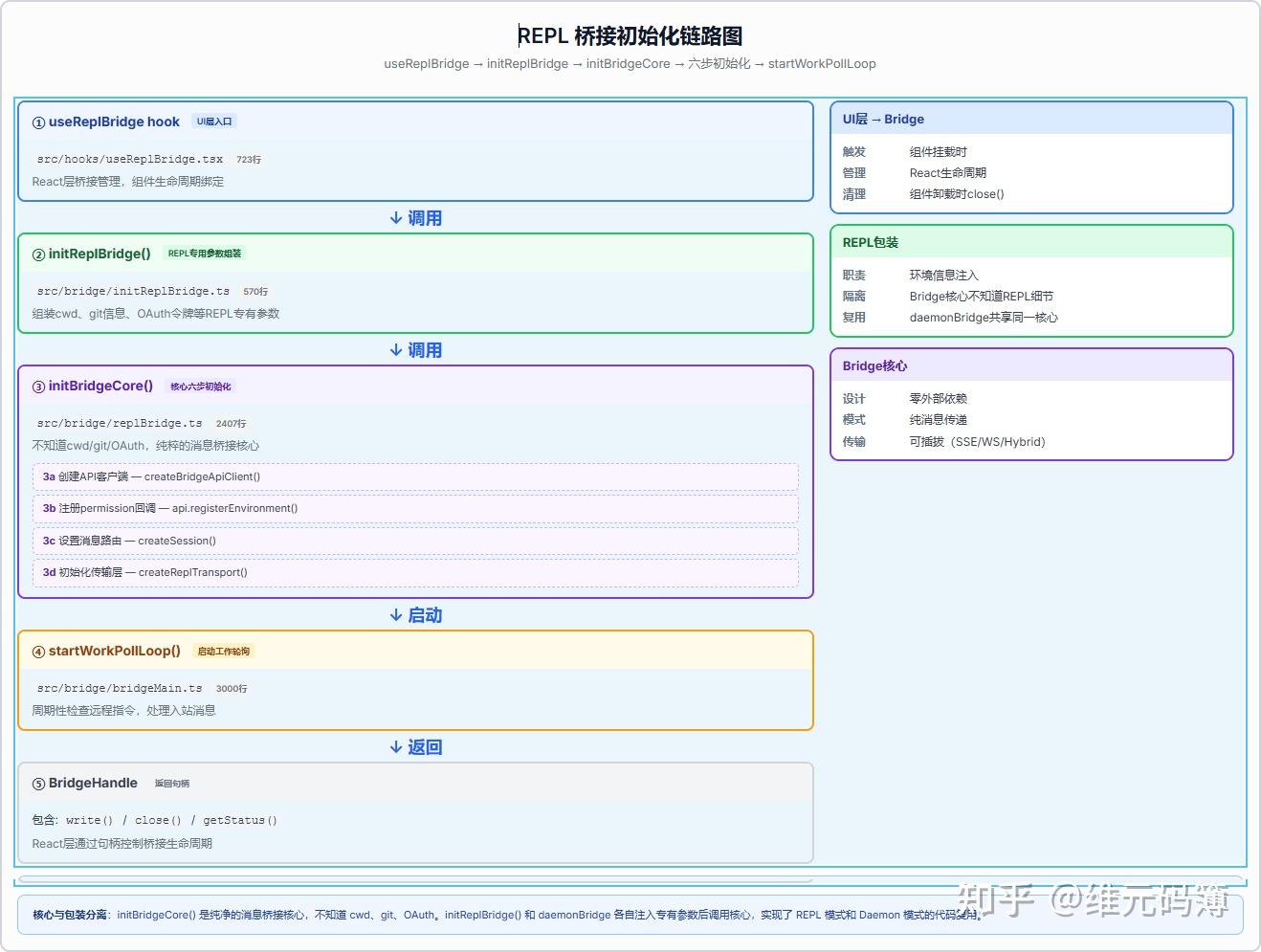Click the "返回句柄" badge
Viewport: 1261px width, 952px height.
tap(172, 784)
